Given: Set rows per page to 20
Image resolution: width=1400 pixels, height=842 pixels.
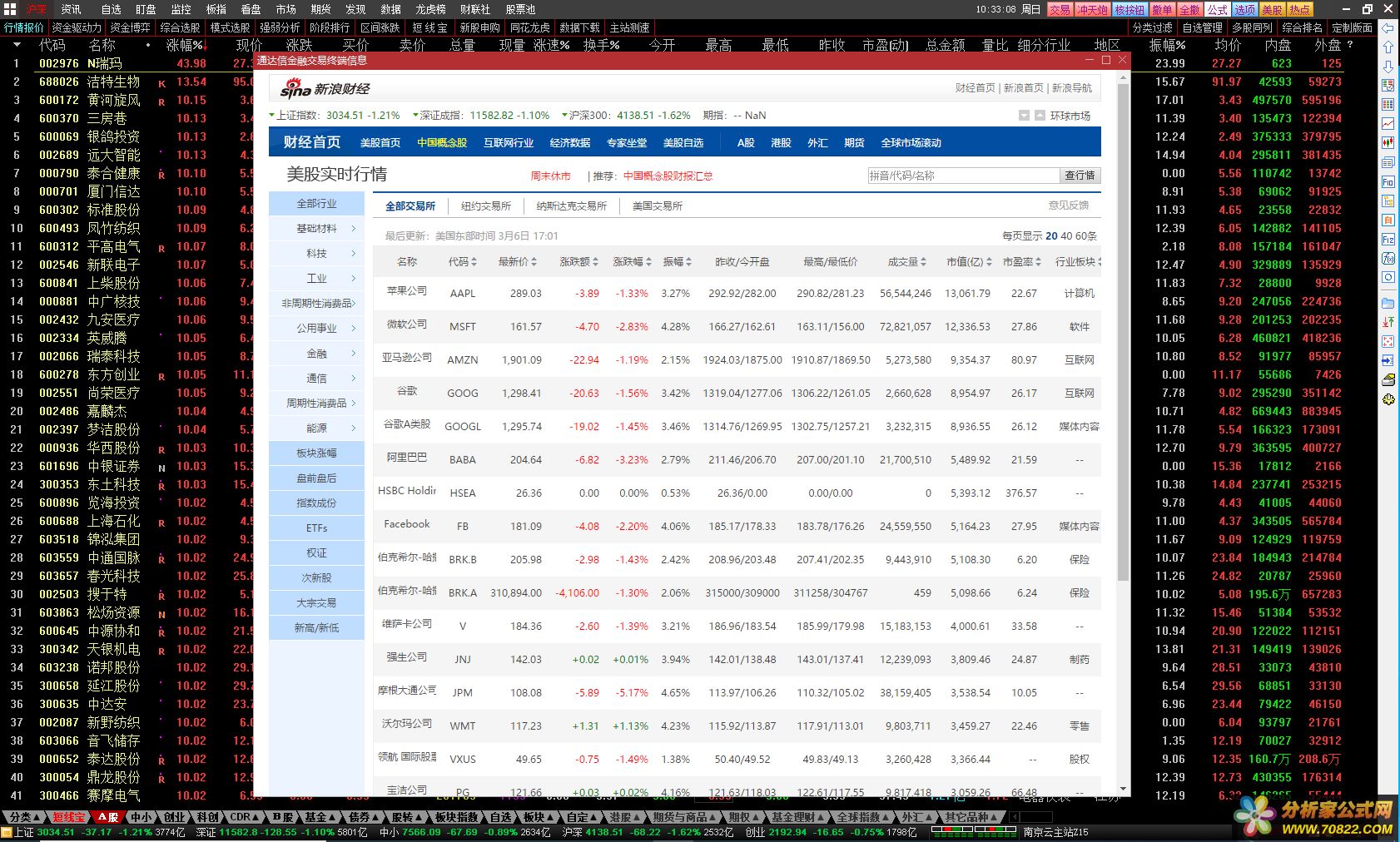Looking at the screenshot, I should pos(1051,235).
